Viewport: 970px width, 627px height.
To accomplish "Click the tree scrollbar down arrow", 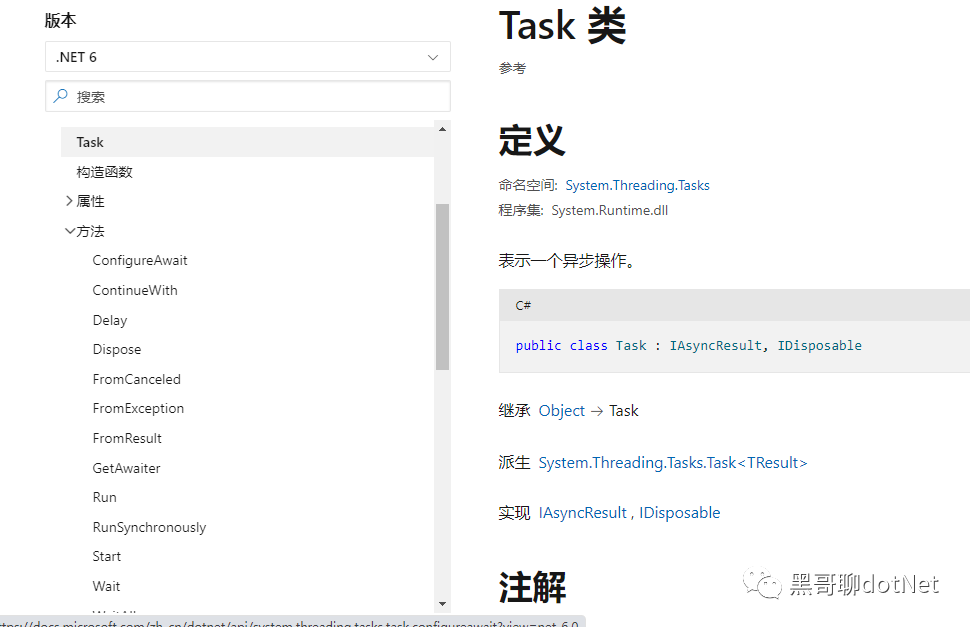I will point(442,604).
